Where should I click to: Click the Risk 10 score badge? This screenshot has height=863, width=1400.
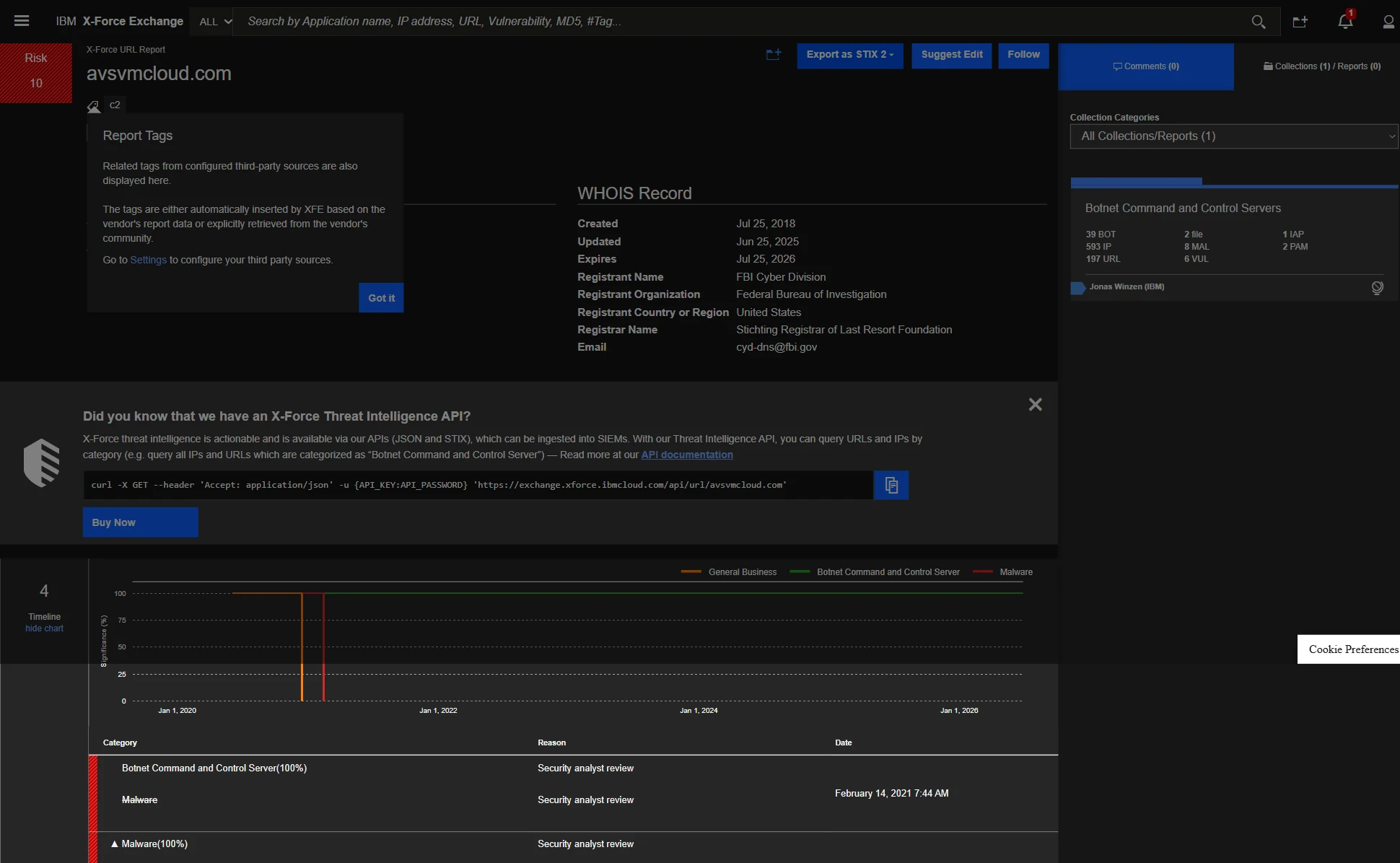click(36, 73)
